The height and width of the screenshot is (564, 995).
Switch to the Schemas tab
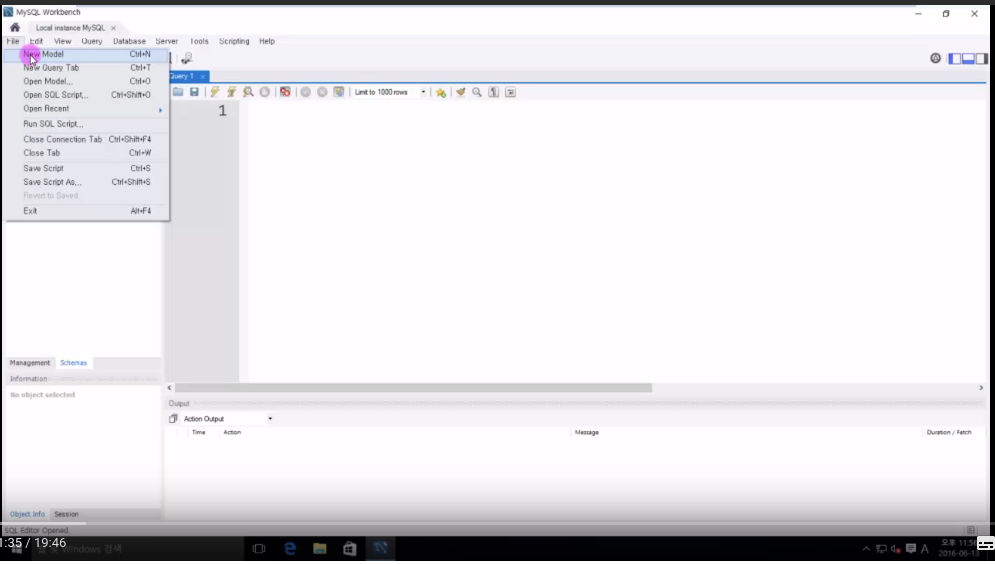tap(74, 363)
